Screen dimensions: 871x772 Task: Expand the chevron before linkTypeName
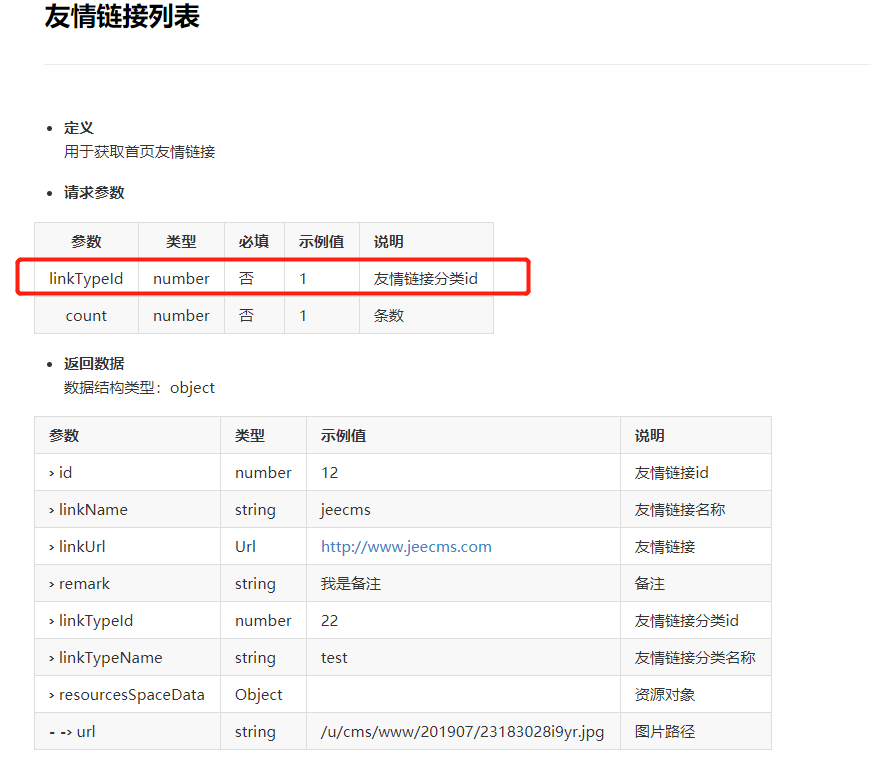52,658
